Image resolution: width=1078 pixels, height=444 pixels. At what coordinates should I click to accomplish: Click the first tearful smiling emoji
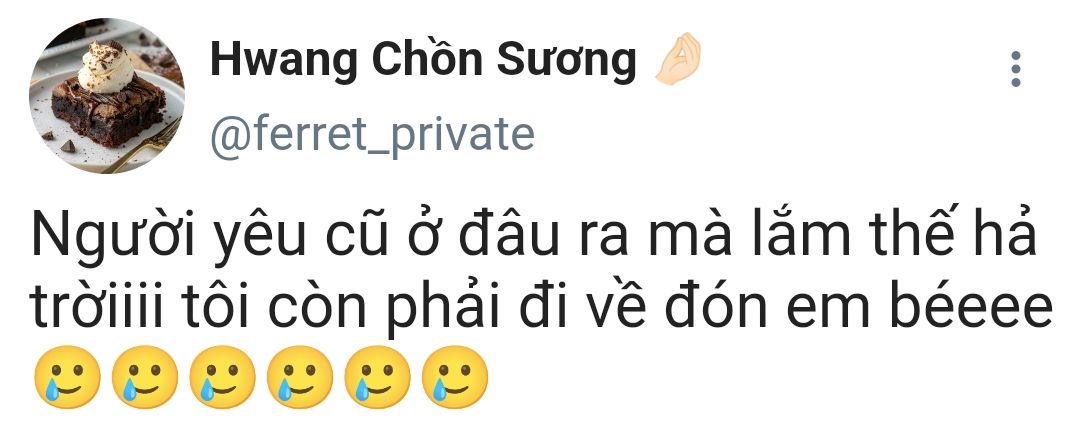[x=67, y=377]
